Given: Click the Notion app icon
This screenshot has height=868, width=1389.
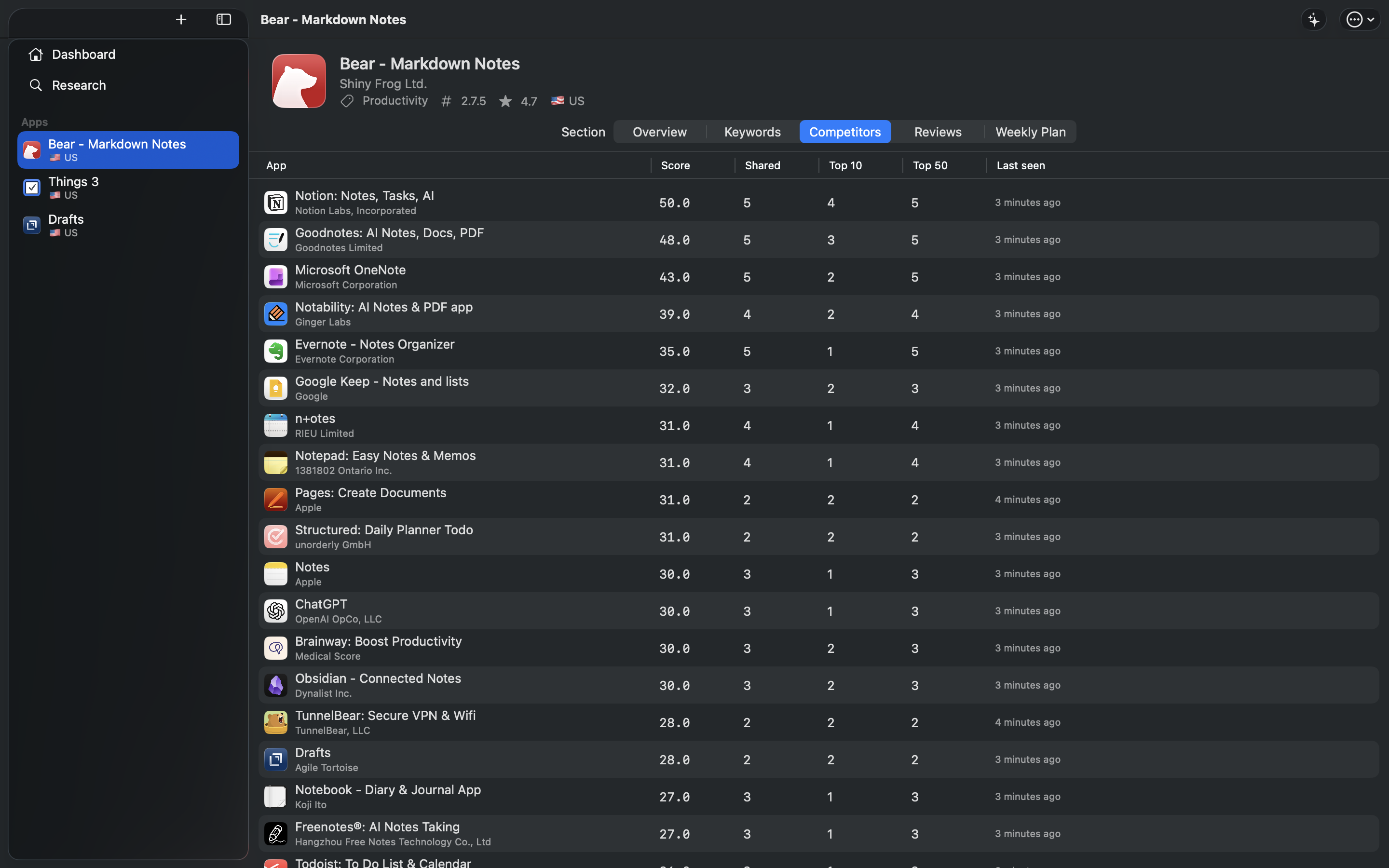Looking at the screenshot, I should pos(275,203).
